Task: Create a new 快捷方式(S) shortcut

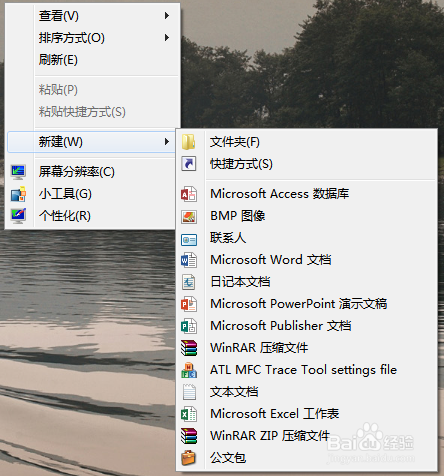Action: pos(307,164)
